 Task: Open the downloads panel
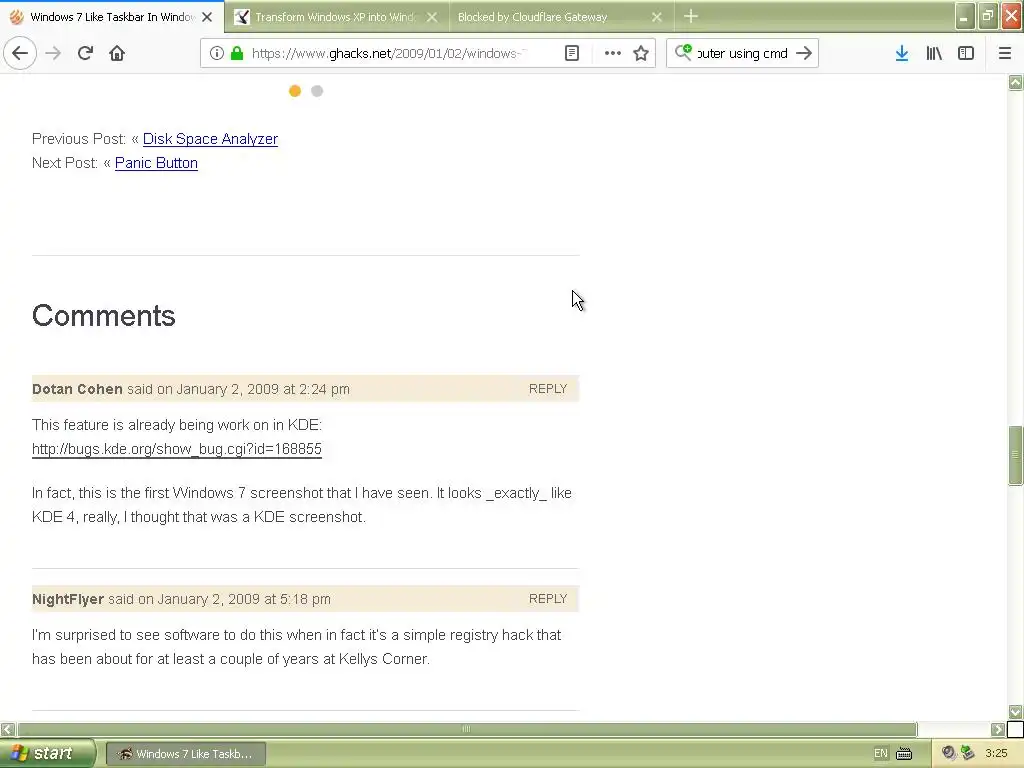click(902, 54)
